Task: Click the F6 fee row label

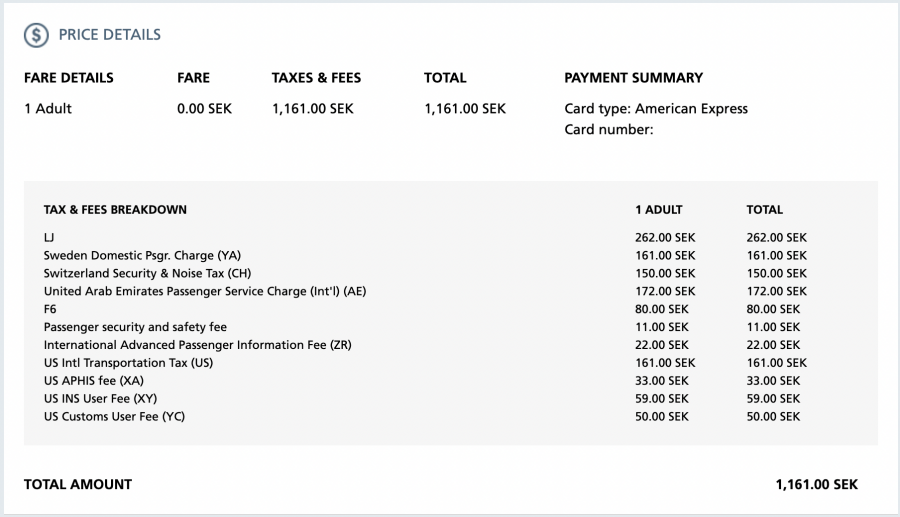Action: click(50, 309)
